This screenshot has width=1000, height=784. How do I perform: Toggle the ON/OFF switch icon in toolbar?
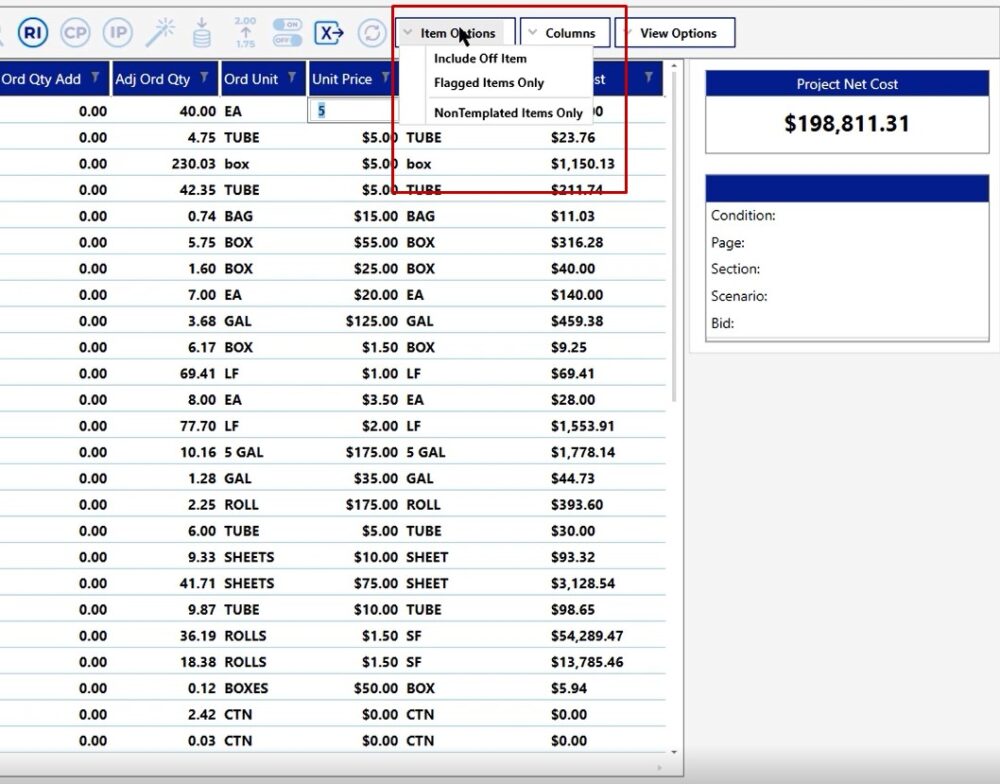287,33
